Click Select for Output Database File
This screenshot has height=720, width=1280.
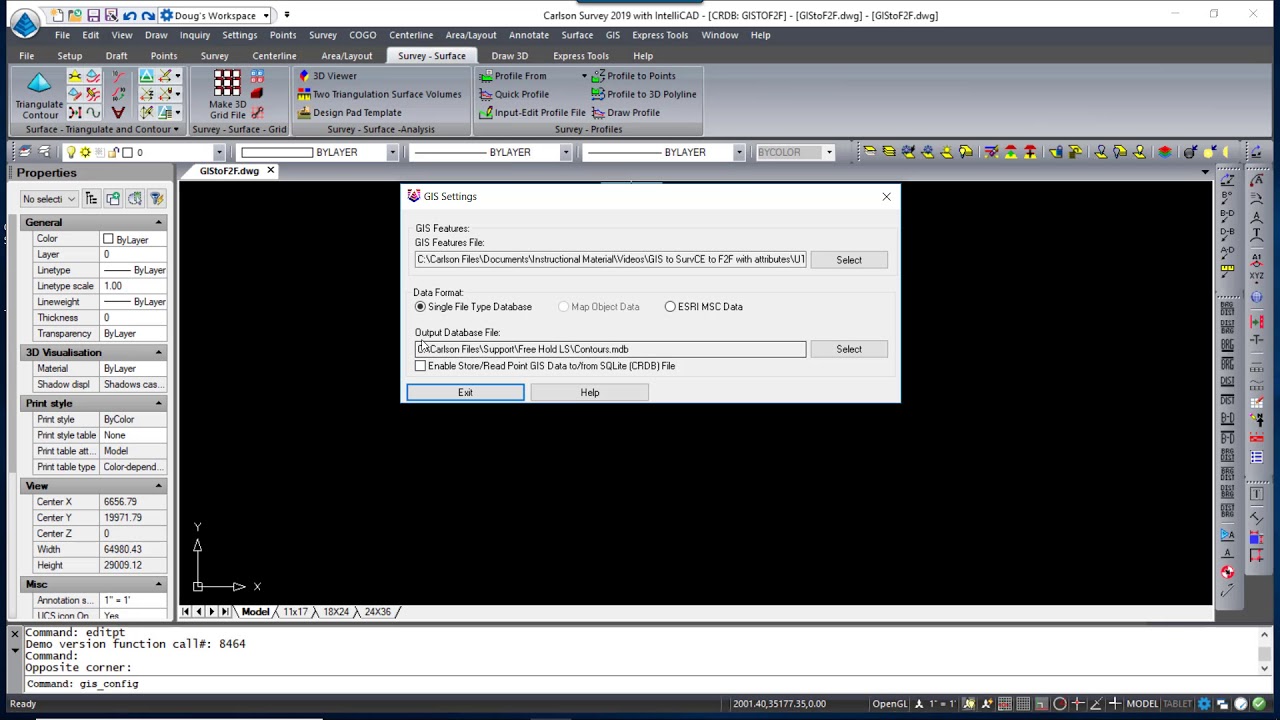[x=849, y=349]
